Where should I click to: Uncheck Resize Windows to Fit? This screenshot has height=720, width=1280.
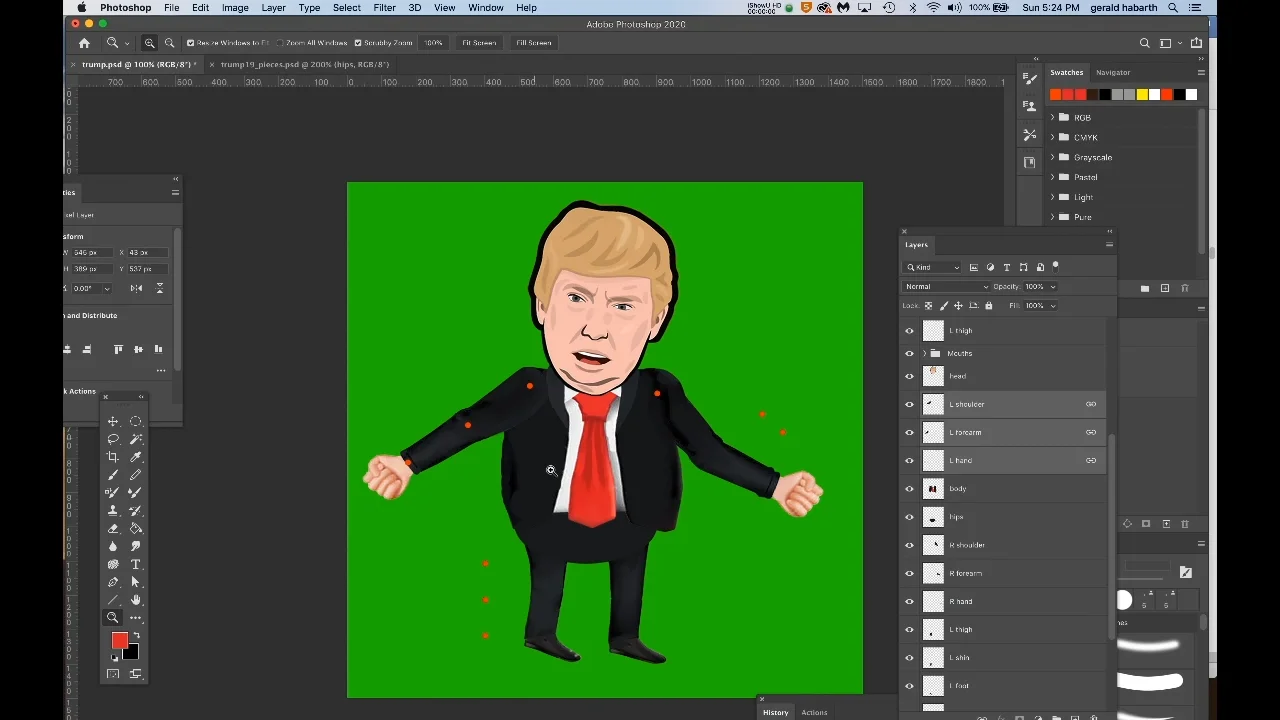pyautogui.click(x=190, y=43)
